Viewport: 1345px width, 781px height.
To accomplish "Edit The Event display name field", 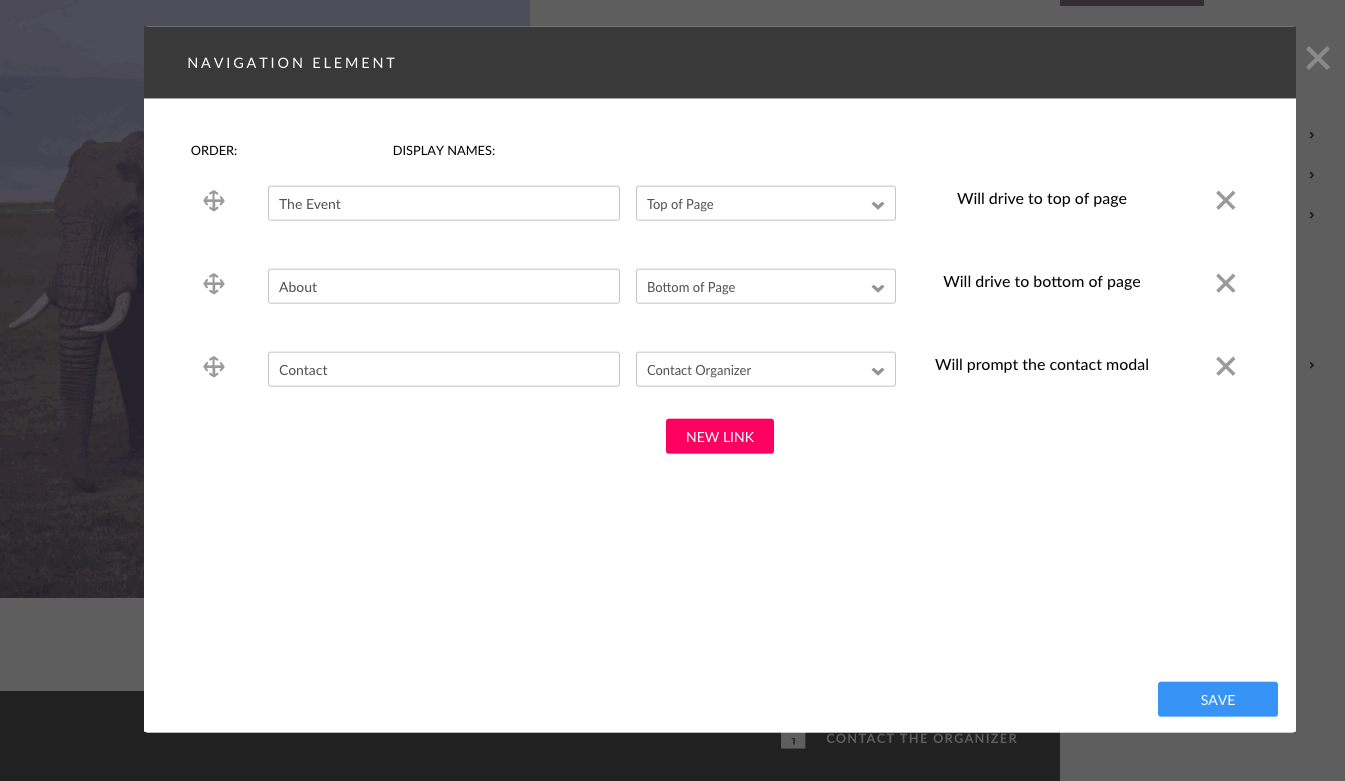I will (x=444, y=203).
